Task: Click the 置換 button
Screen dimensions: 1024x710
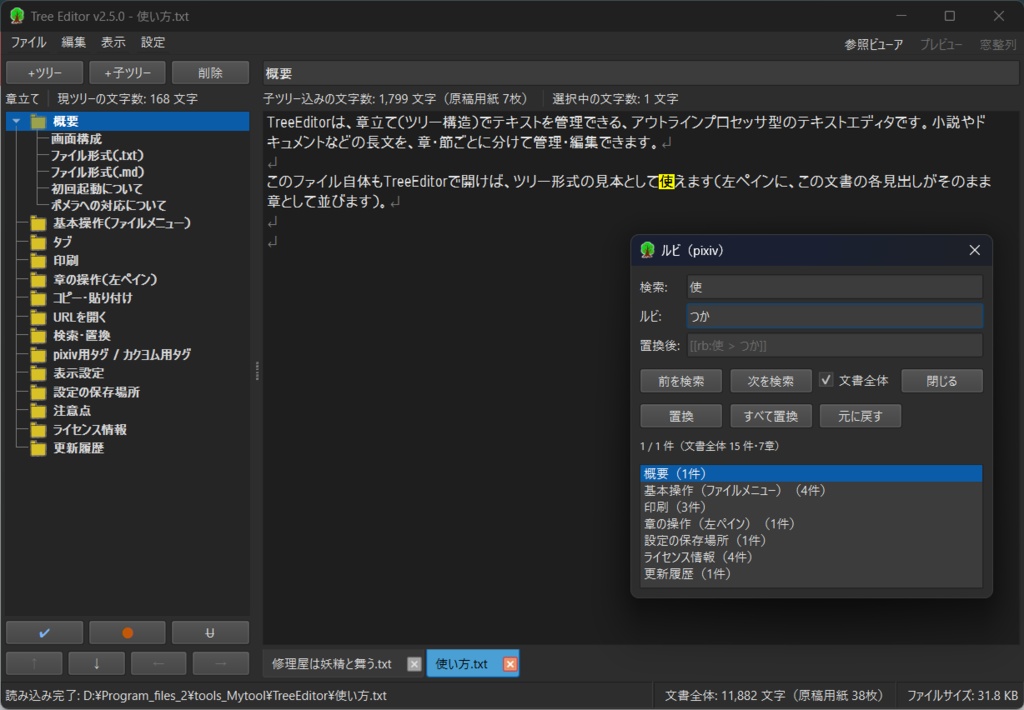Action: pyautogui.click(x=681, y=416)
